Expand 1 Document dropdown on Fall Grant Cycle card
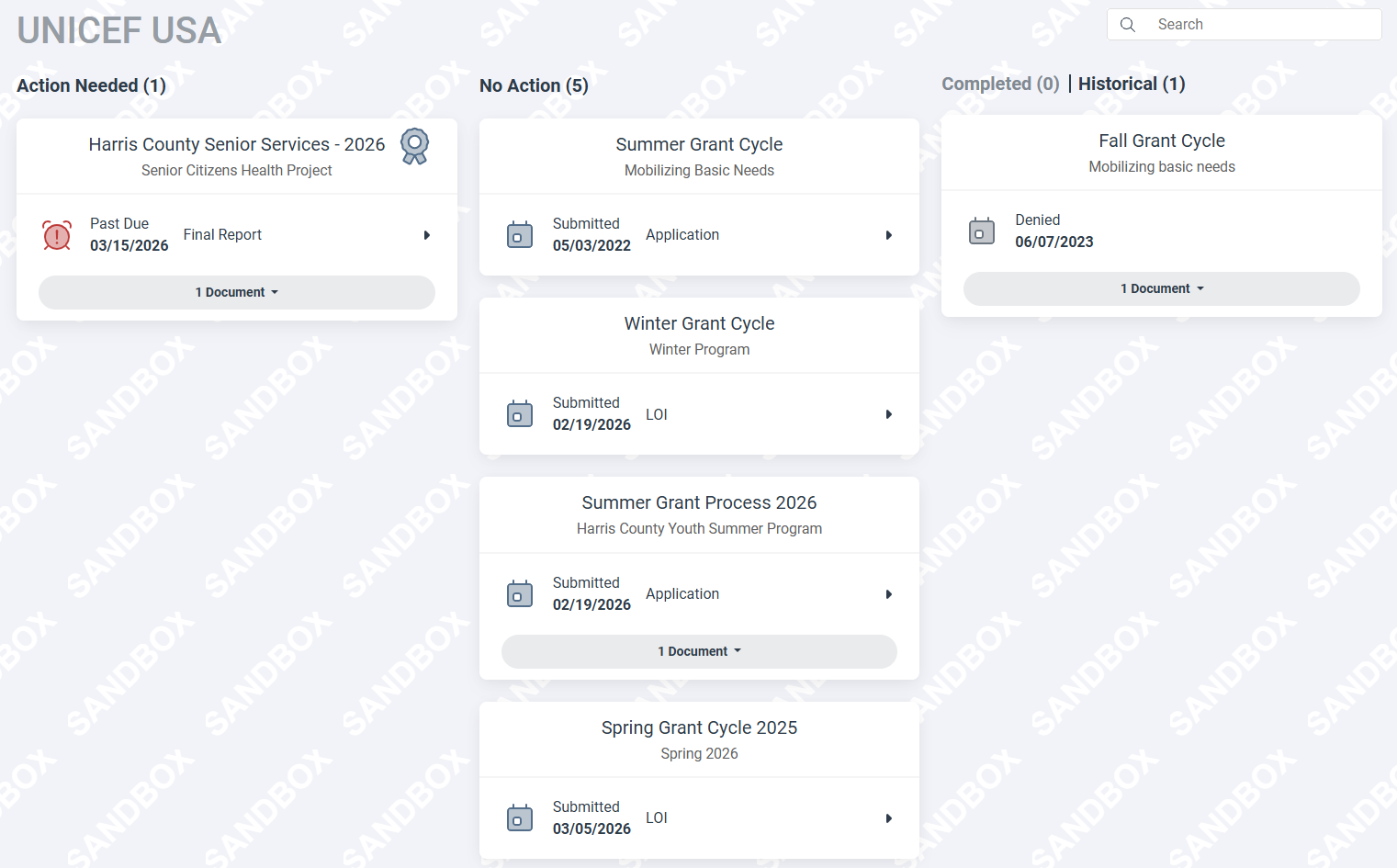Viewport: 1397px width, 868px height. point(1162,288)
